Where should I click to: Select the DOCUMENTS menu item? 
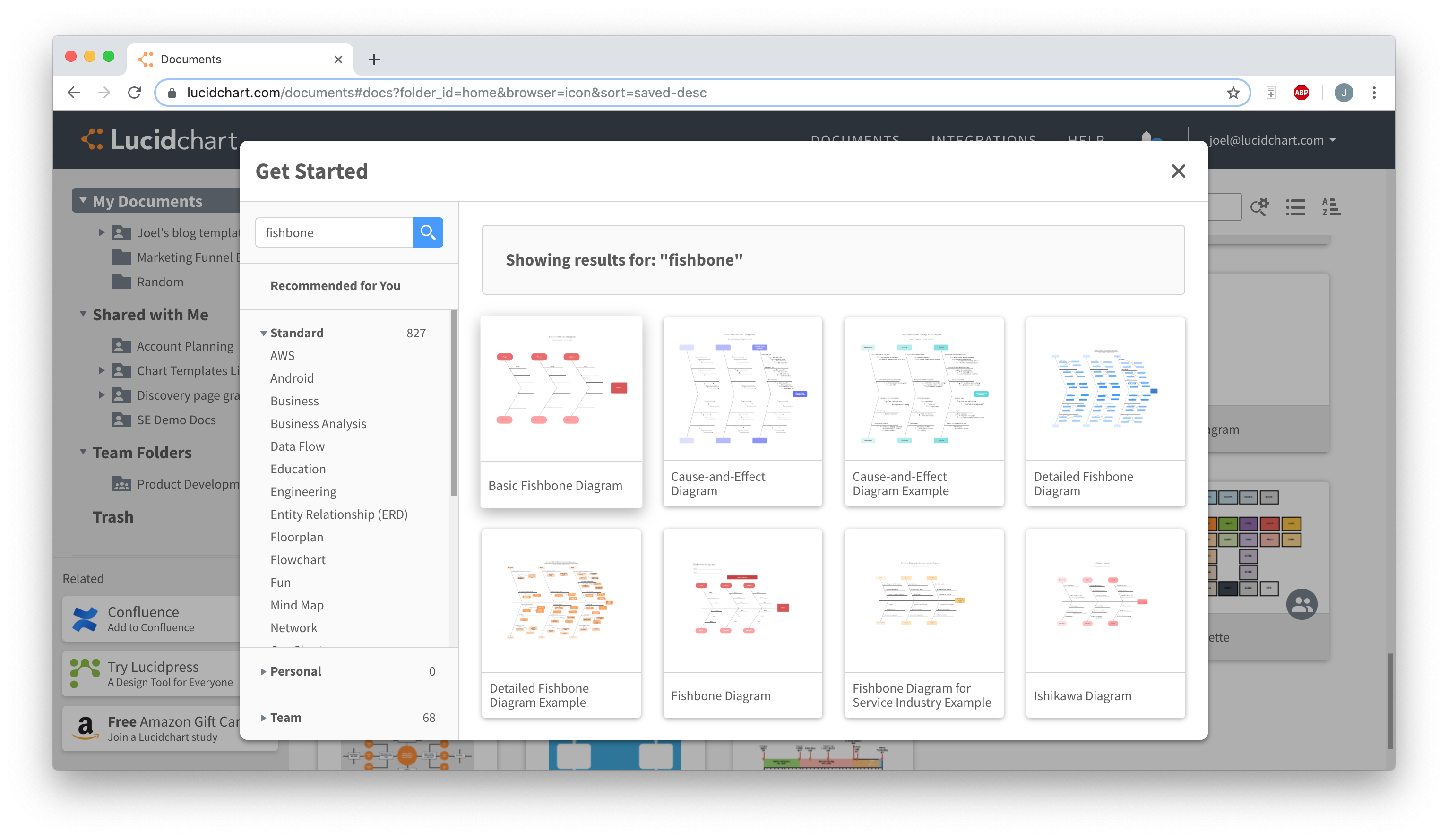click(856, 140)
